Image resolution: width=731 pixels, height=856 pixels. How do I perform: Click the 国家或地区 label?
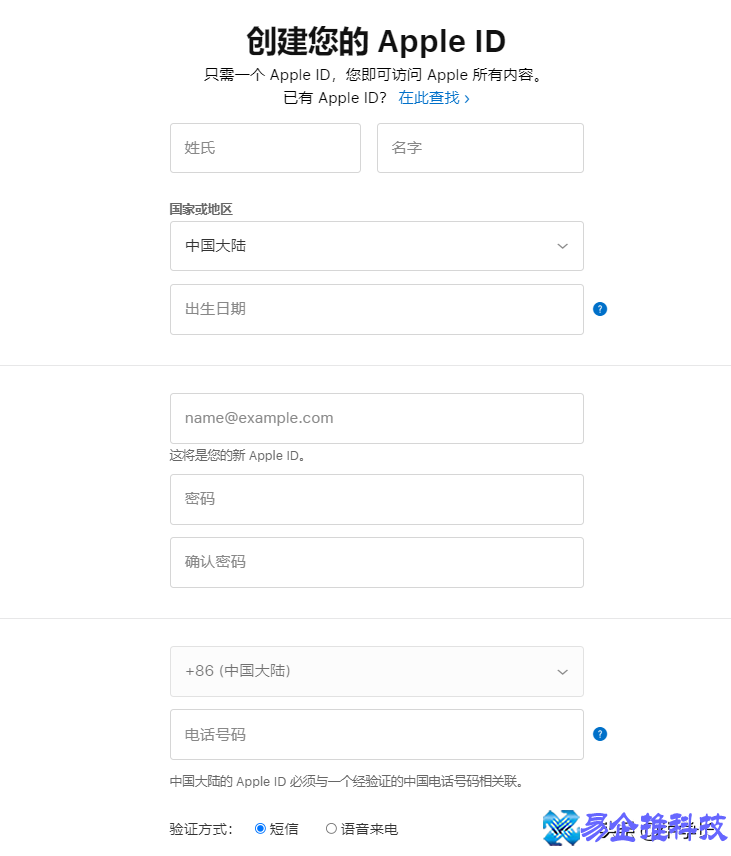tap(201, 209)
